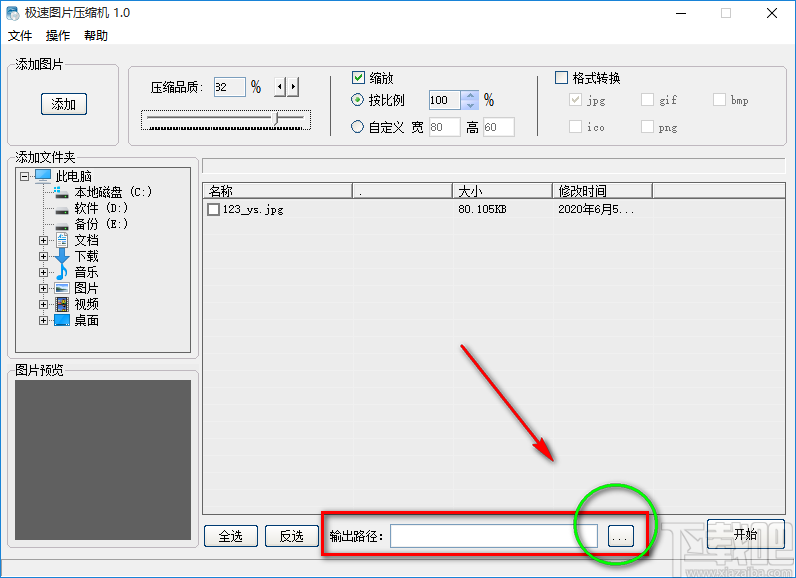Toggle the png format checkbox
796x578 pixels.
(x=647, y=126)
